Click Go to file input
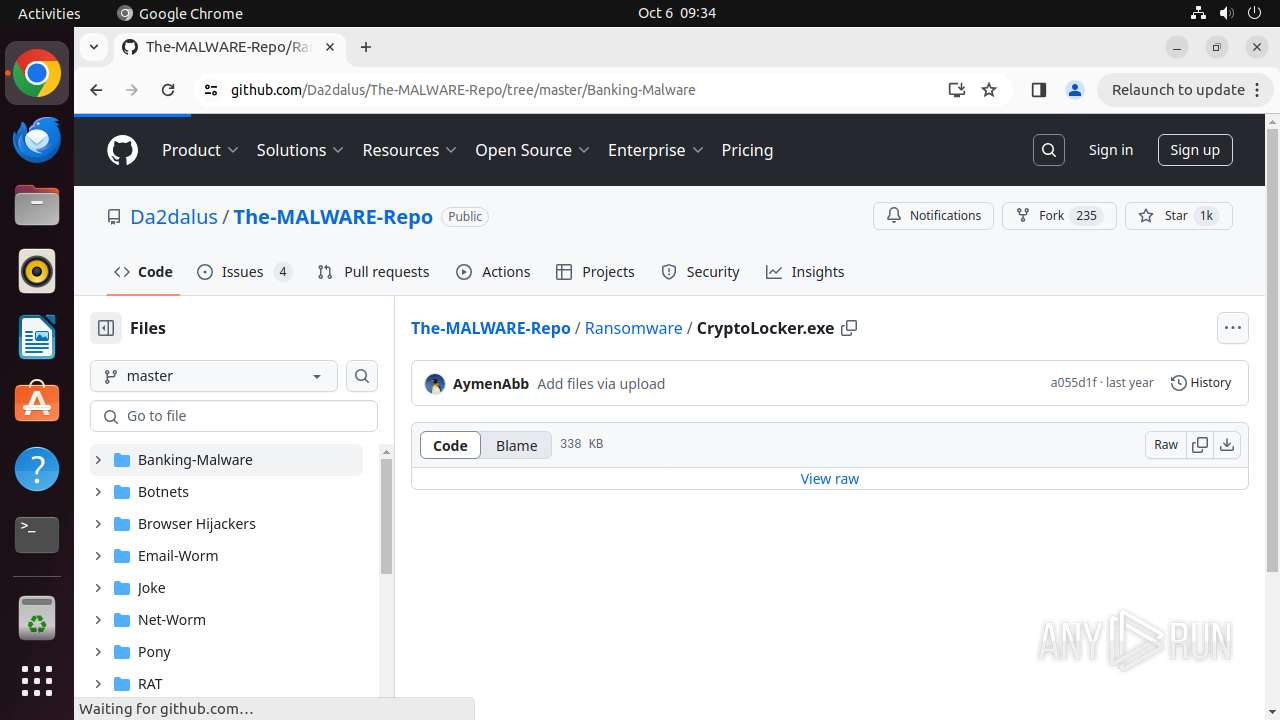1280x720 pixels. [234, 416]
